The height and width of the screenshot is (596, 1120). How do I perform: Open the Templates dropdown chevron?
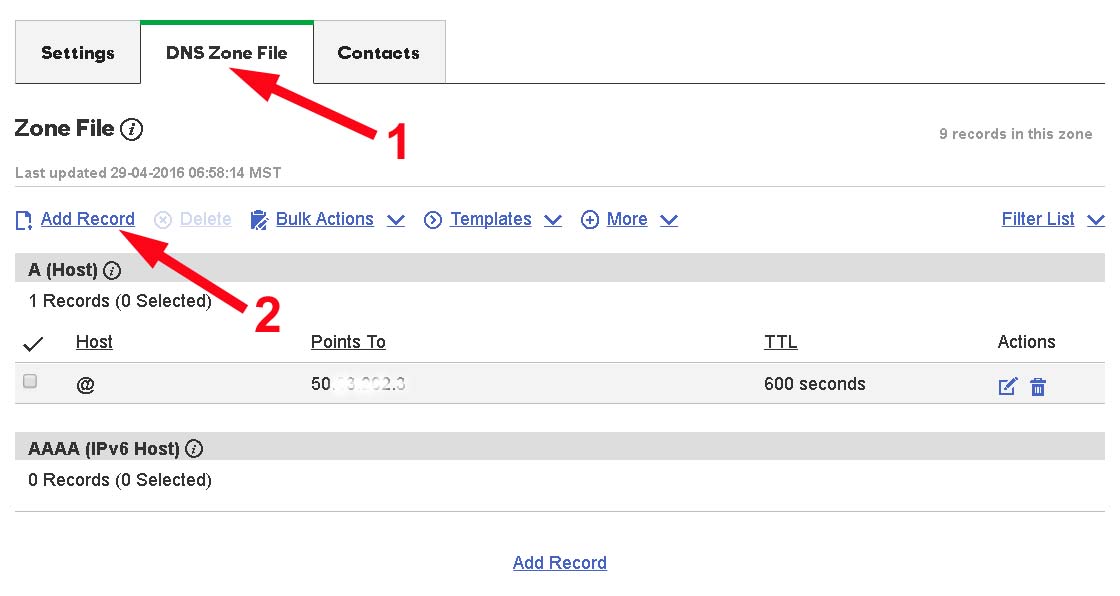tap(553, 220)
